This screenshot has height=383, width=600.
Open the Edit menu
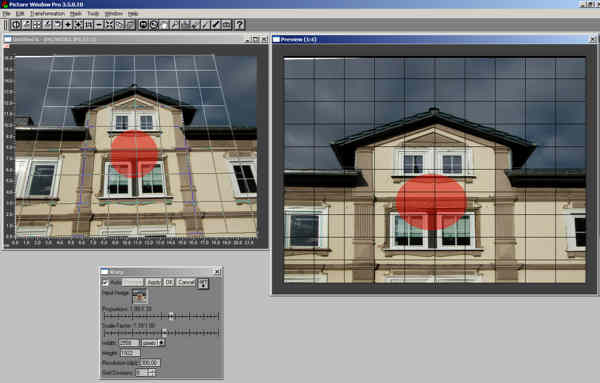click(x=20, y=13)
